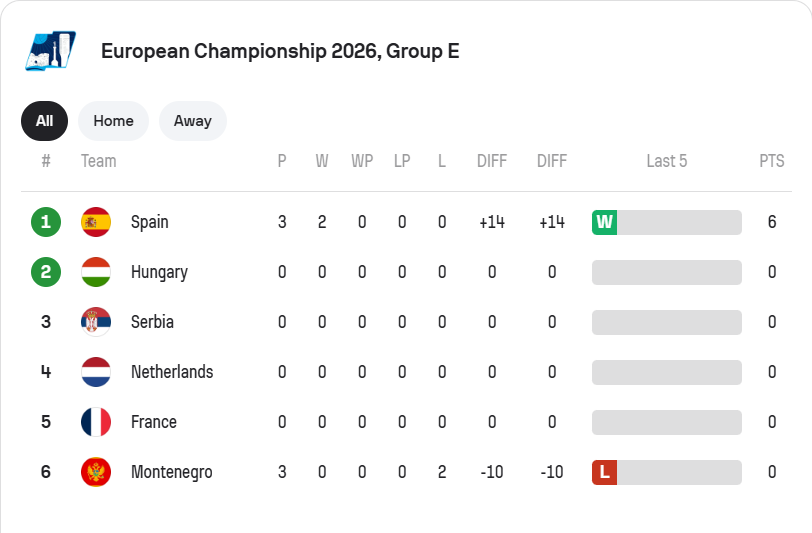Image resolution: width=812 pixels, height=533 pixels.
Task: Click the Montenegro flag icon
Action: (x=96, y=472)
